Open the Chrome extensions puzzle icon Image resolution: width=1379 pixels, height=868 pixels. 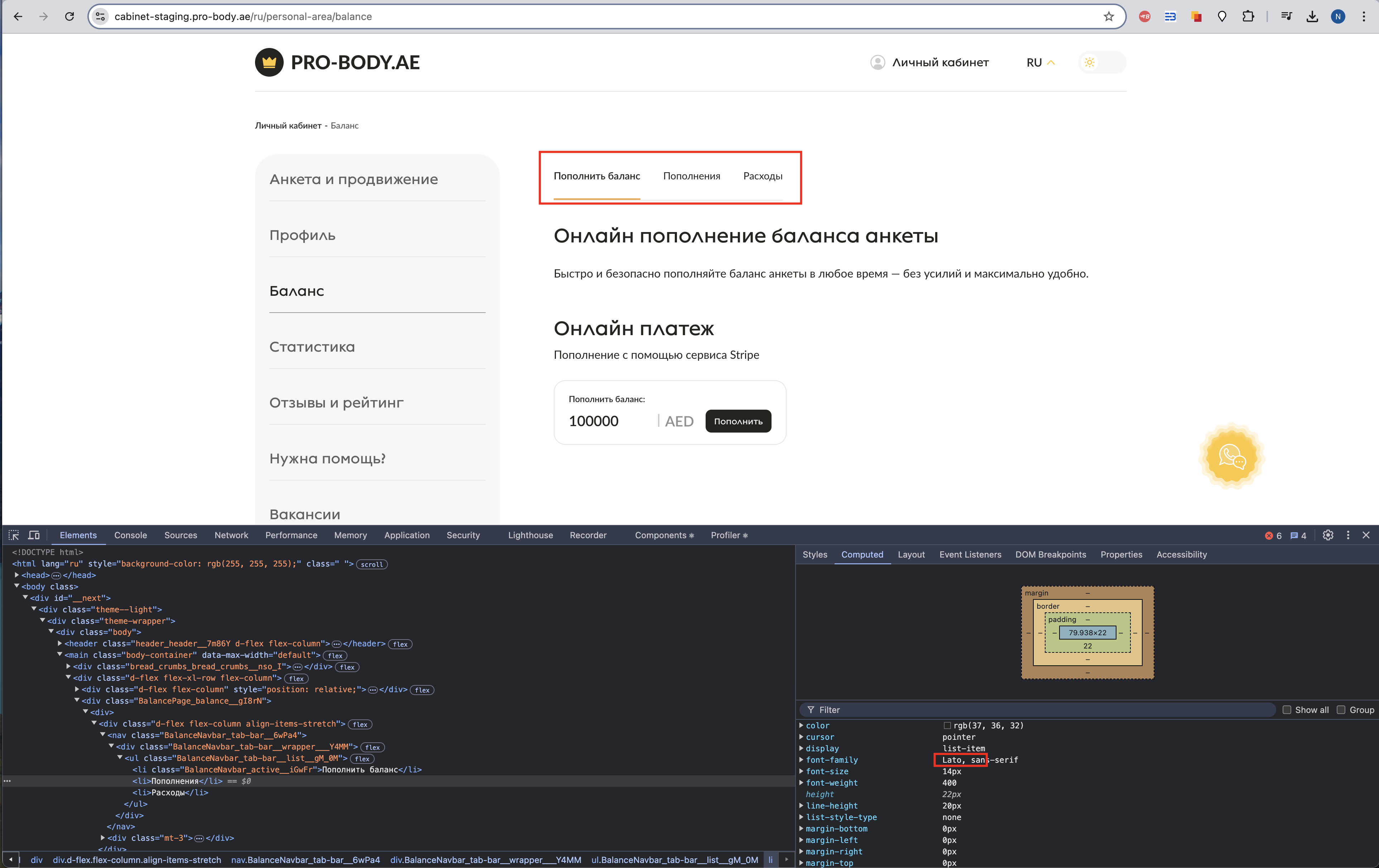coord(1248,16)
